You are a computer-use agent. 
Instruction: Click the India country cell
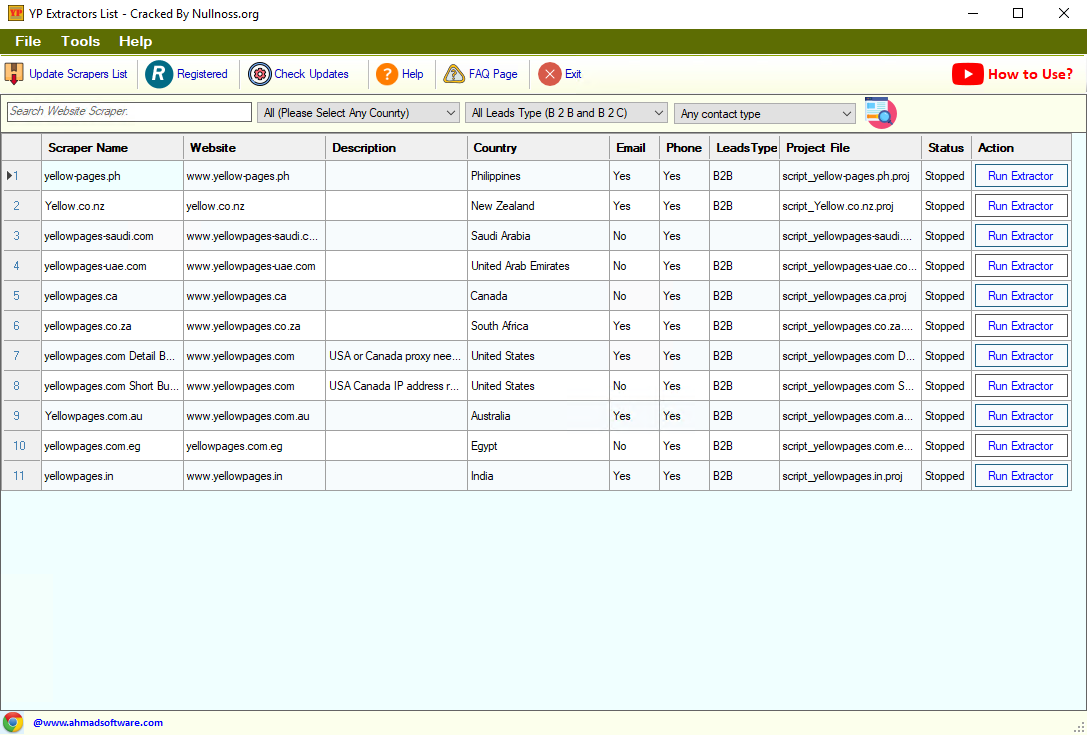(x=539, y=476)
